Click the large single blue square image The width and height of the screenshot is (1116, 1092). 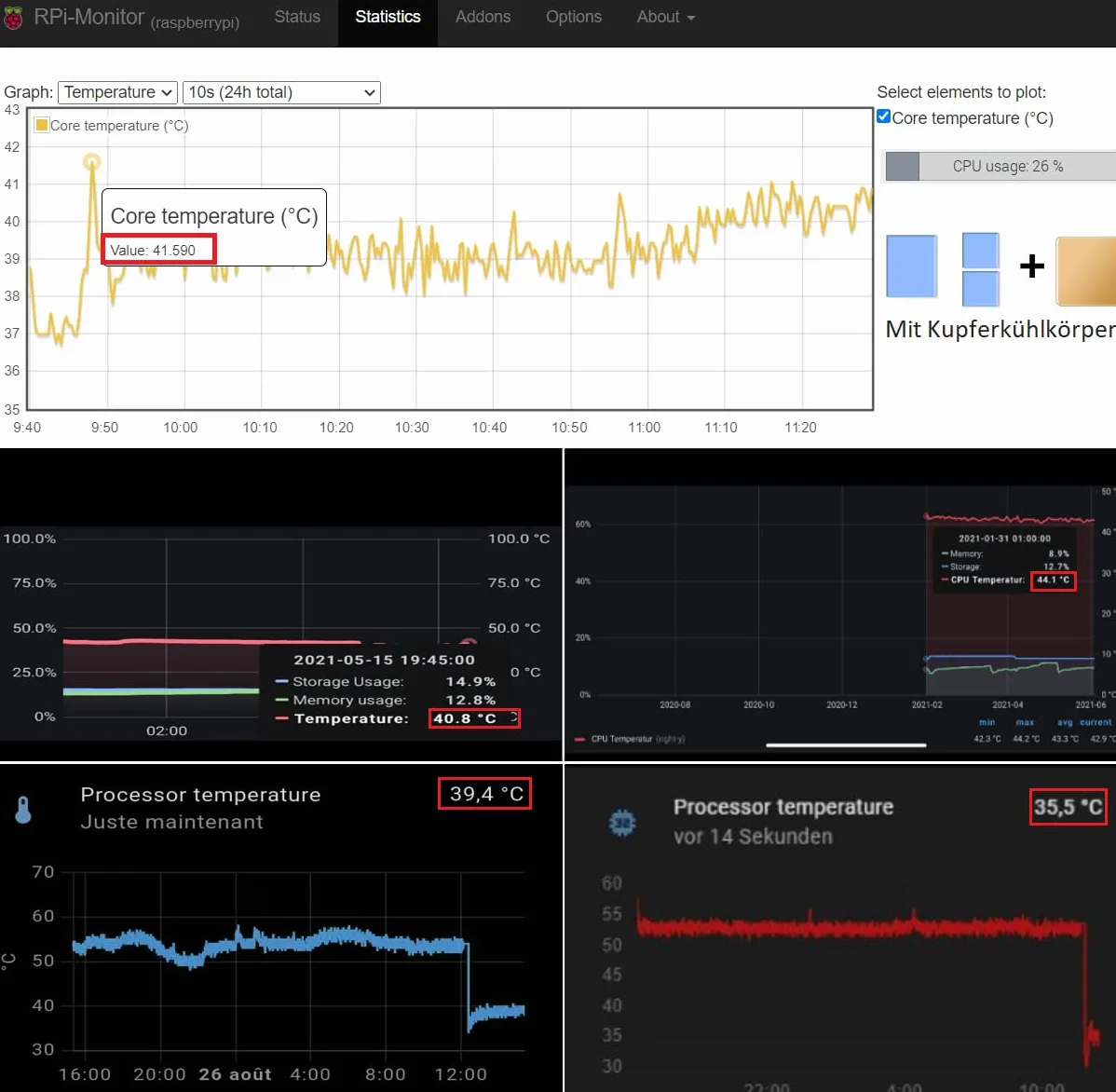(x=912, y=266)
